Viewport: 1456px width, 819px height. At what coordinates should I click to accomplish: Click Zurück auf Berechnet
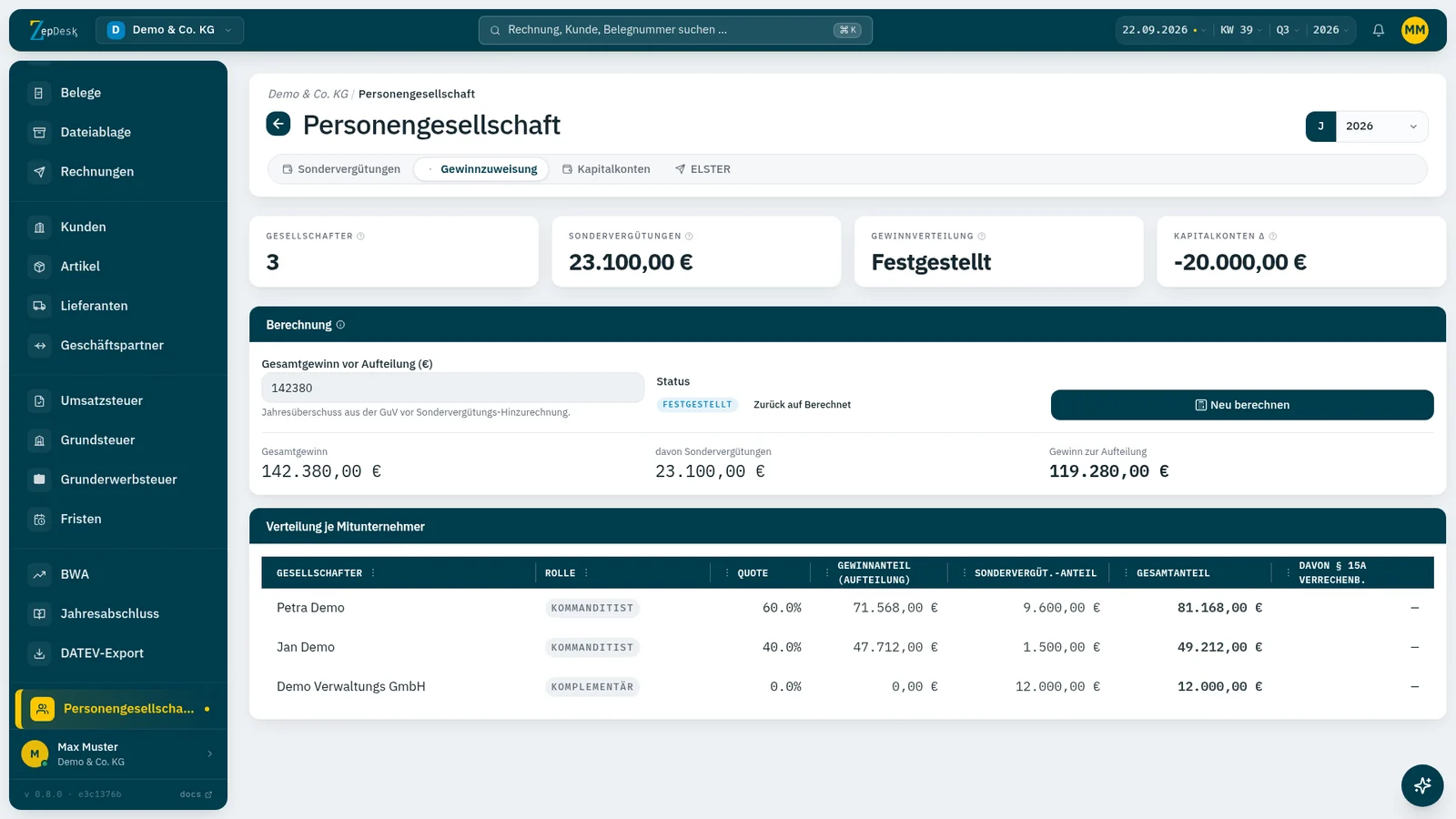pos(802,405)
